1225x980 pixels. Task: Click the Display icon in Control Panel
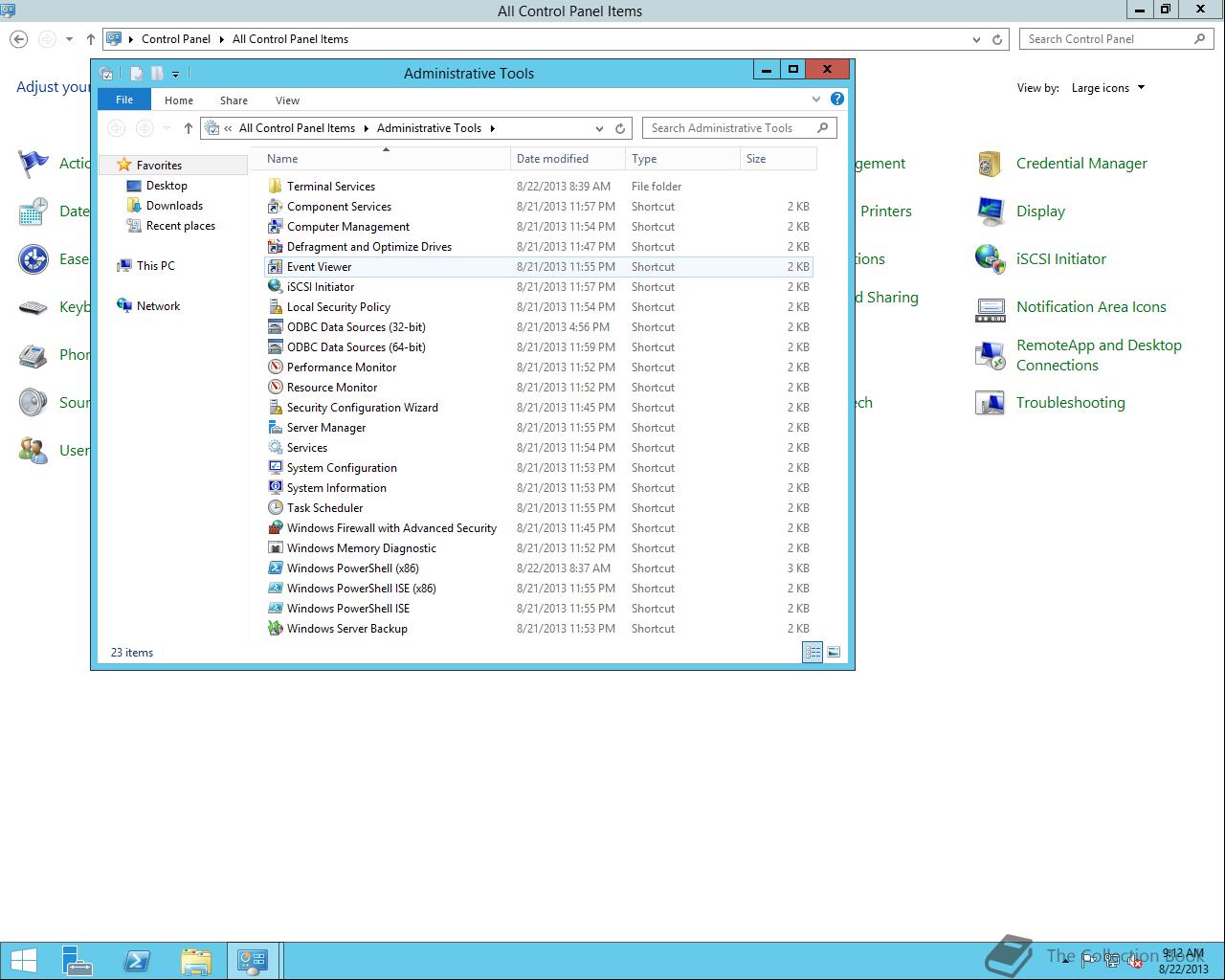(990, 212)
